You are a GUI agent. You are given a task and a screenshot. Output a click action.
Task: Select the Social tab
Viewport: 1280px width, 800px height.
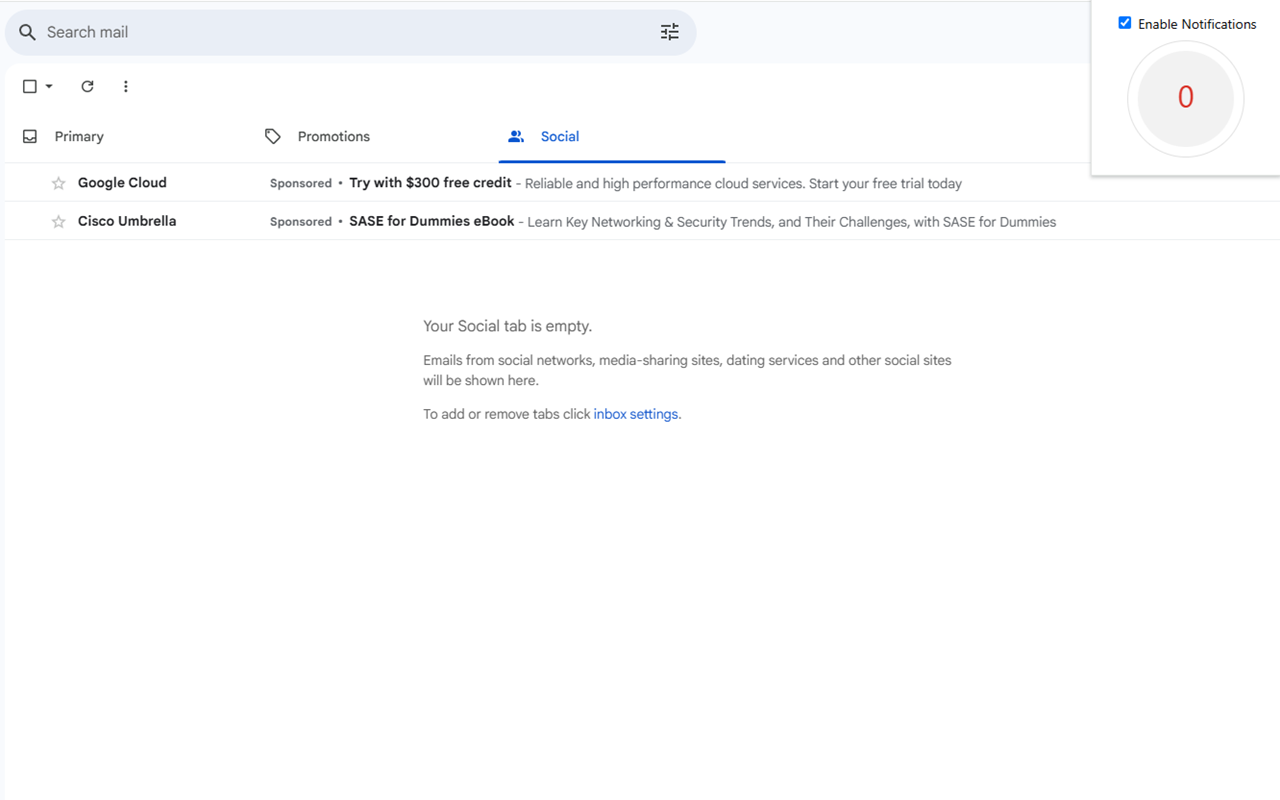pyautogui.click(x=559, y=136)
